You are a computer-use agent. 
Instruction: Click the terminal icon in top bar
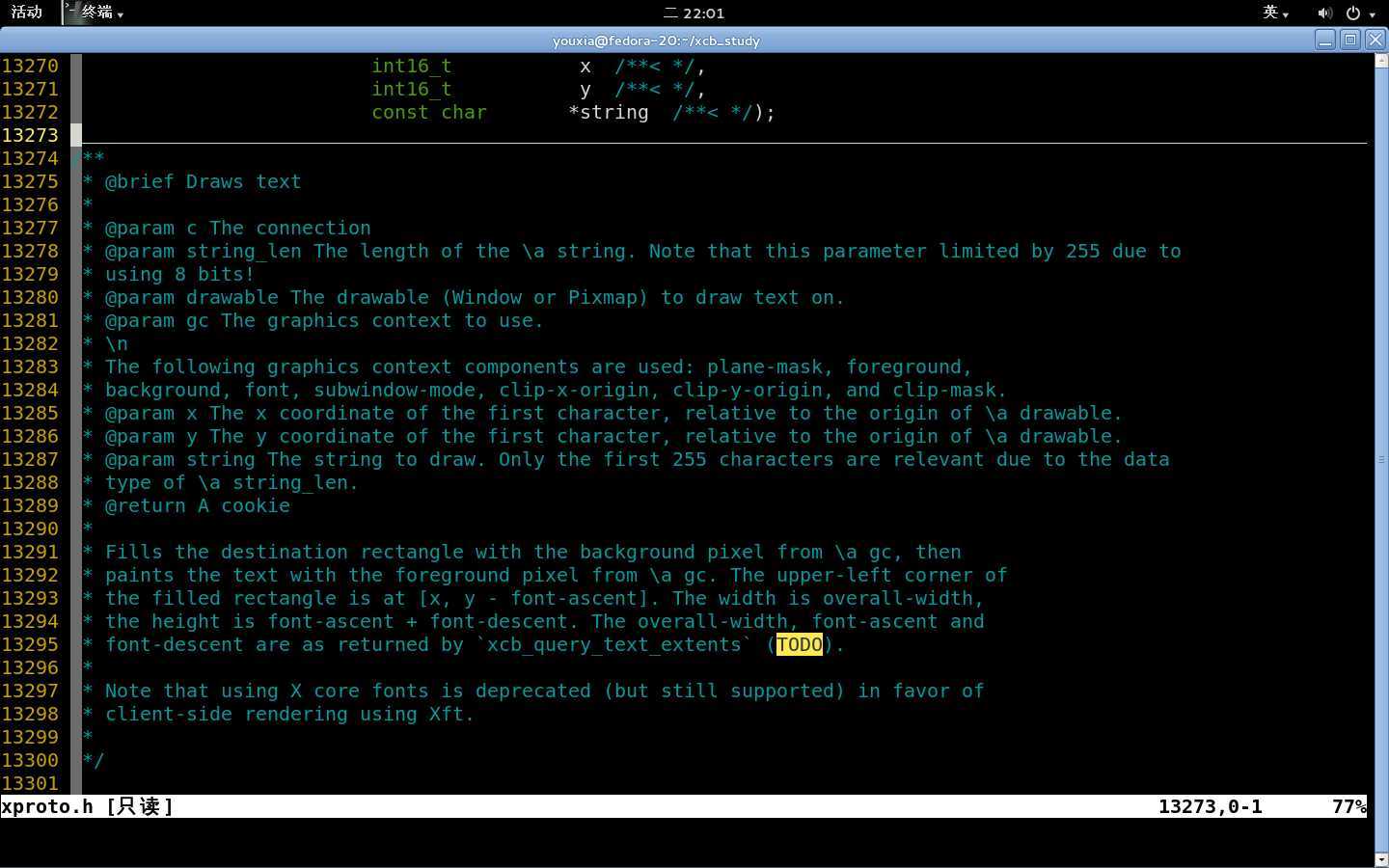click(72, 13)
